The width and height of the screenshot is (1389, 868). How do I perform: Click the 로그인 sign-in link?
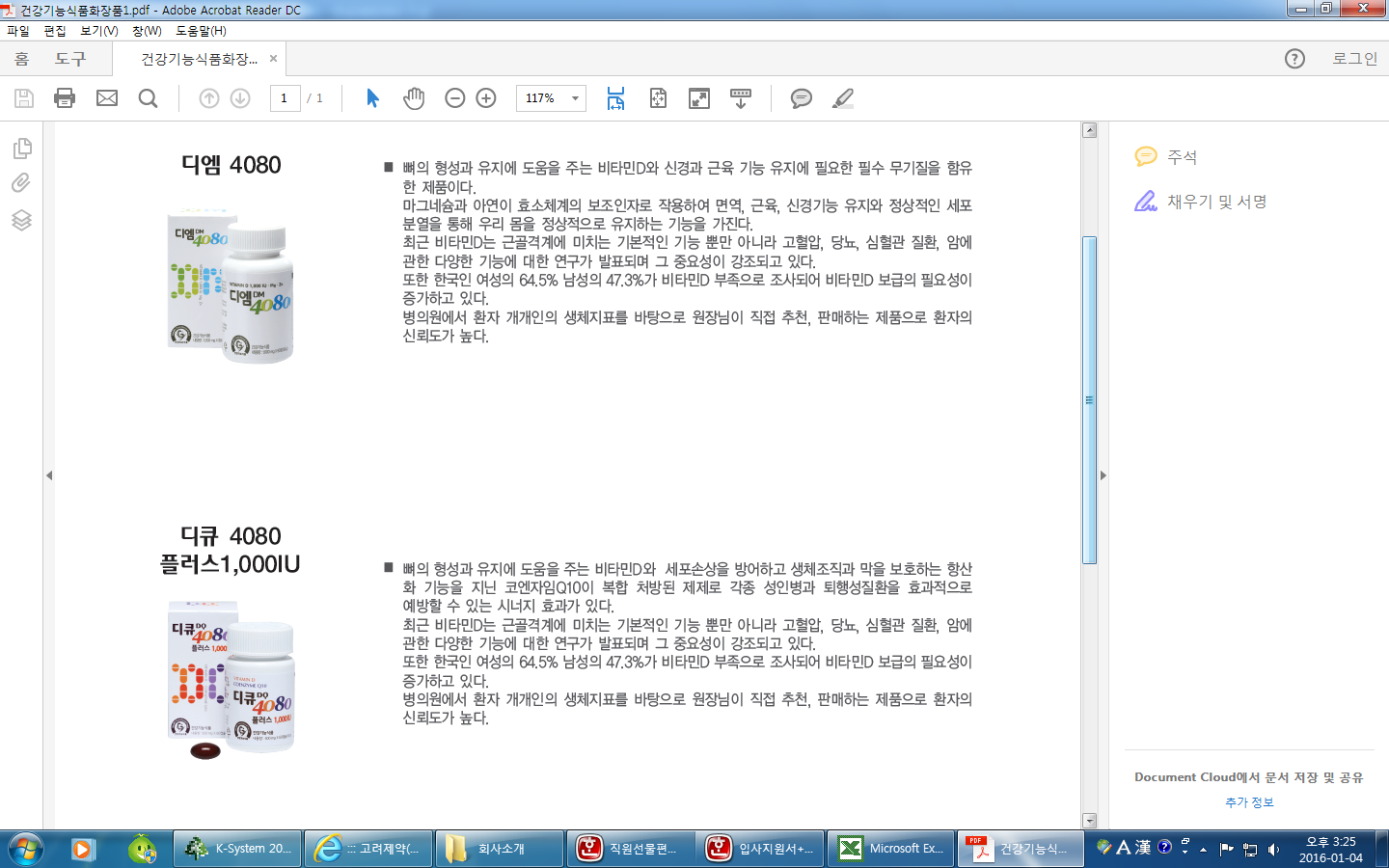(1354, 59)
